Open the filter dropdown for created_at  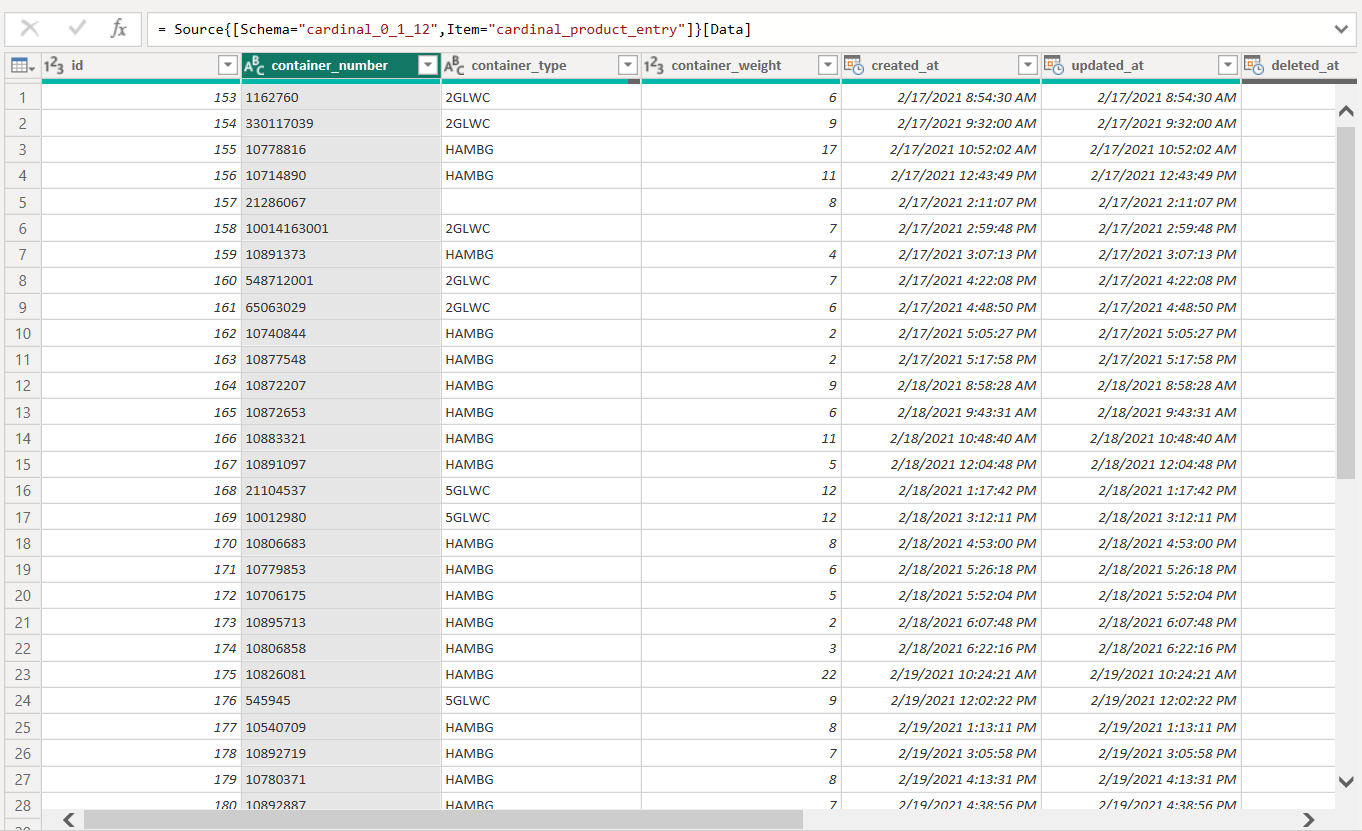point(1028,66)
